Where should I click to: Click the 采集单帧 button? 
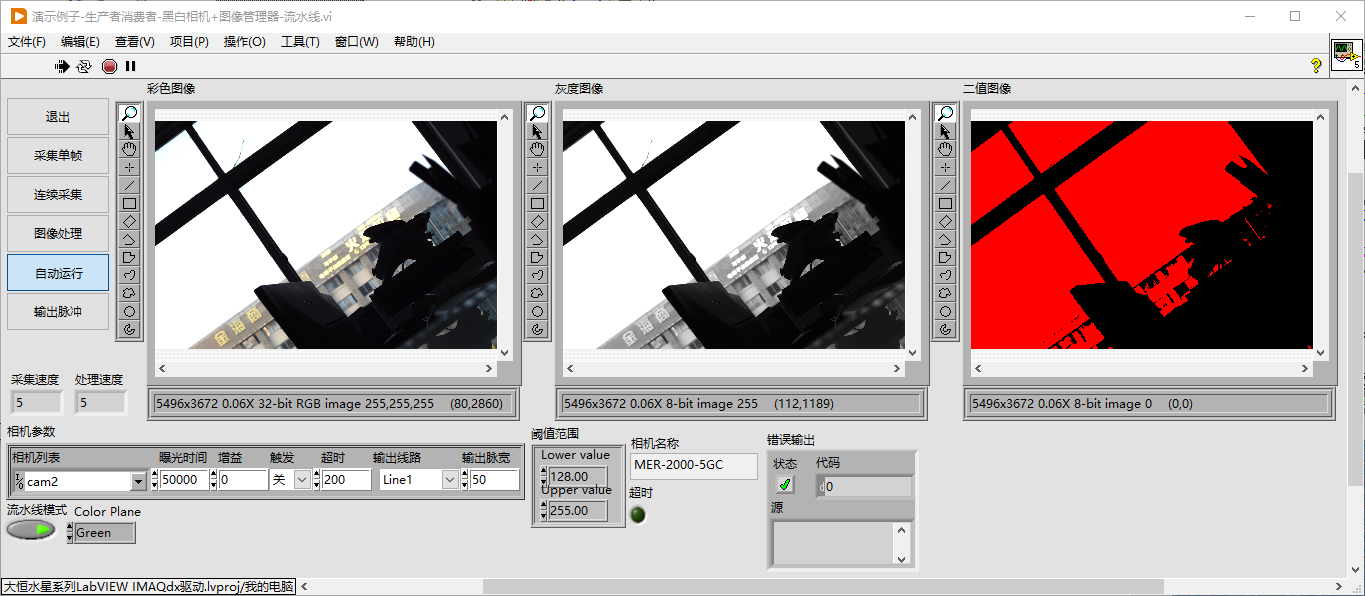pos(58,156)
